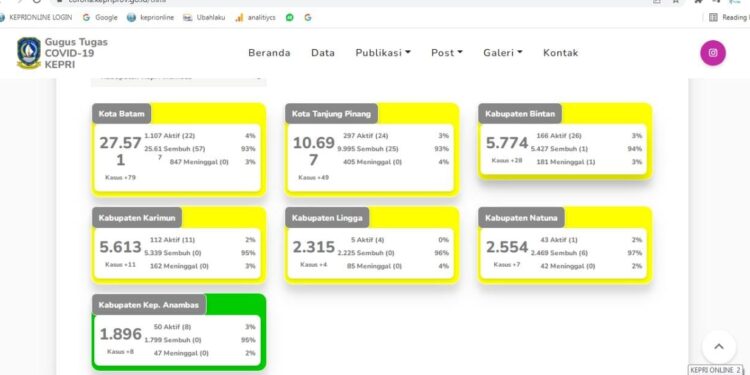Click 'Kasus +79' in Kota Batam card

[121, 177]
